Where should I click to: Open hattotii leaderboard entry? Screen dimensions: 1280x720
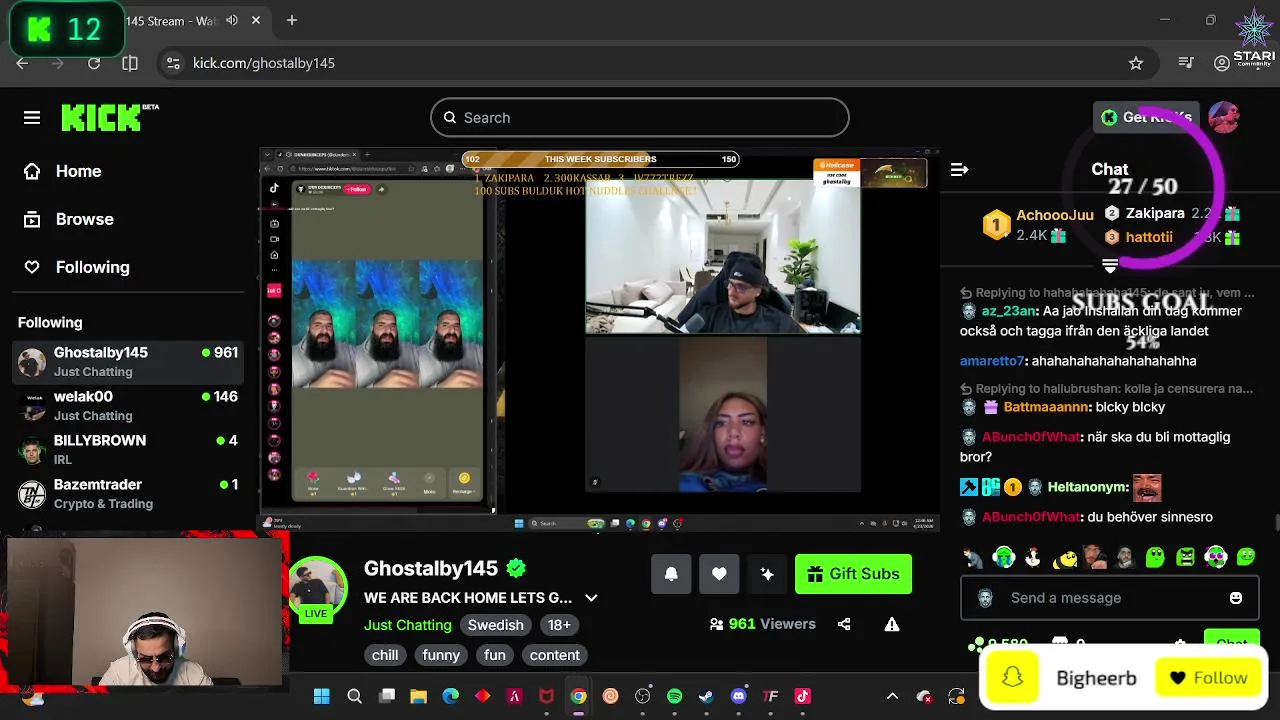pos(1172,237)
